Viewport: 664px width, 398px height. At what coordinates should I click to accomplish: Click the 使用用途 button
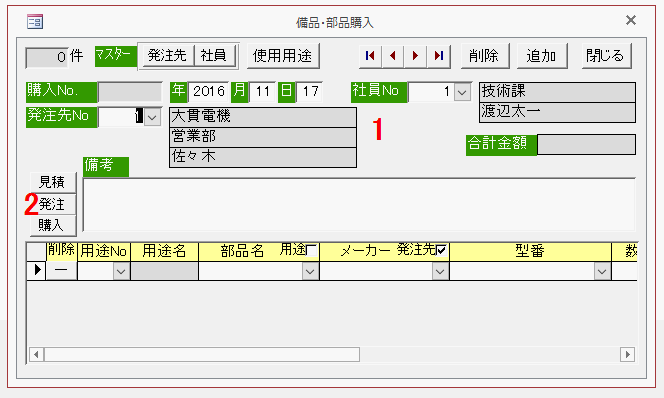pyautogui.click(x=282, y=56)
